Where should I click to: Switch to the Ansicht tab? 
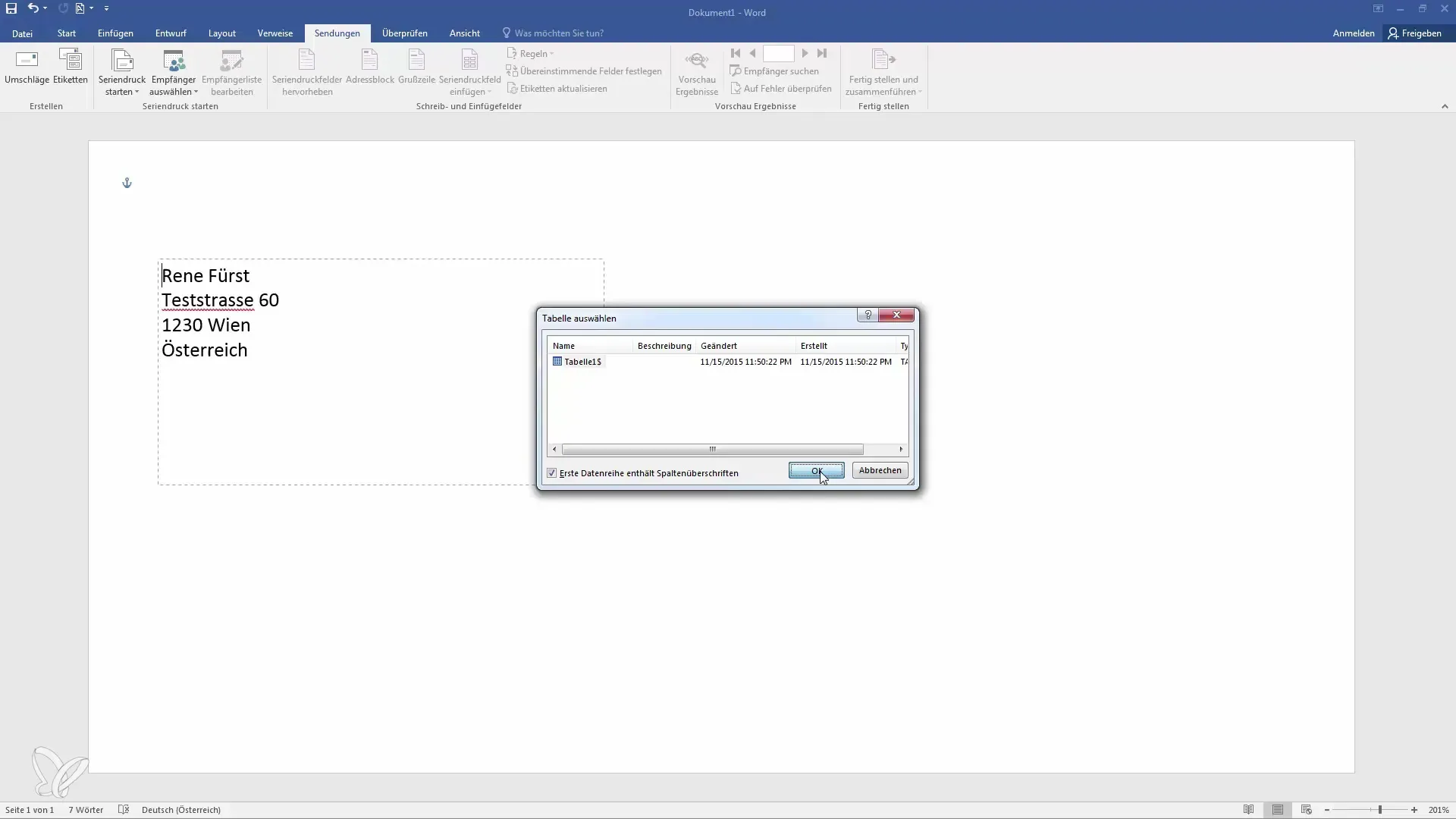tap(465, 33)
